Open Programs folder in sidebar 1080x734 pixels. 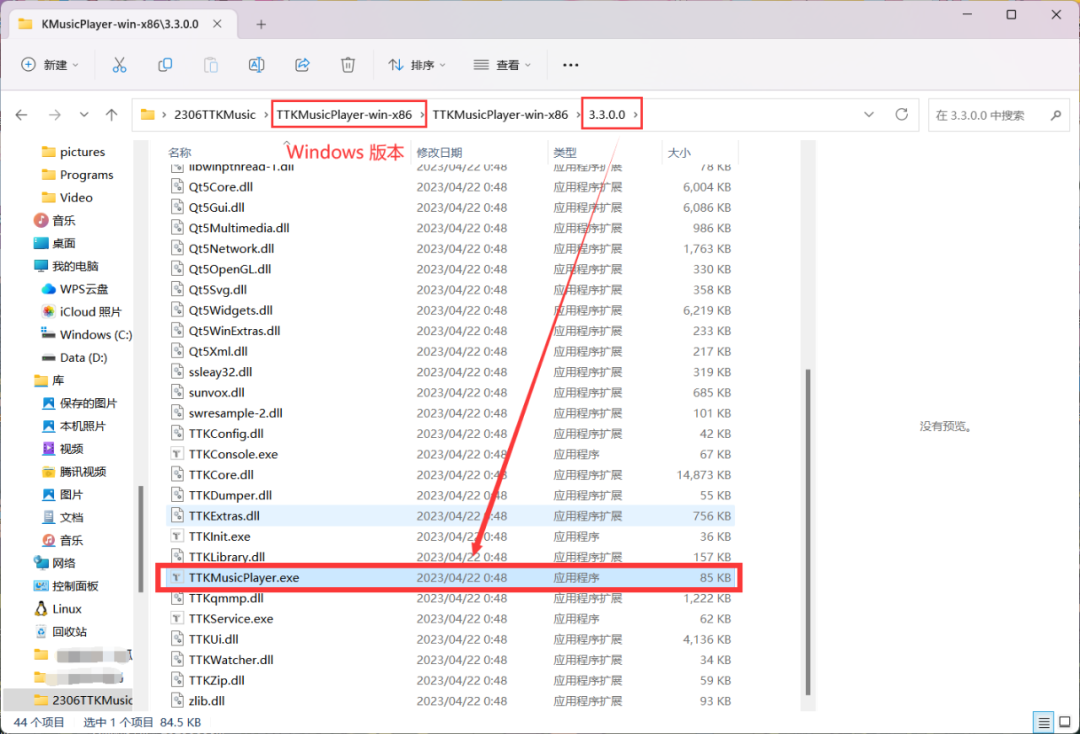point(77,175)
